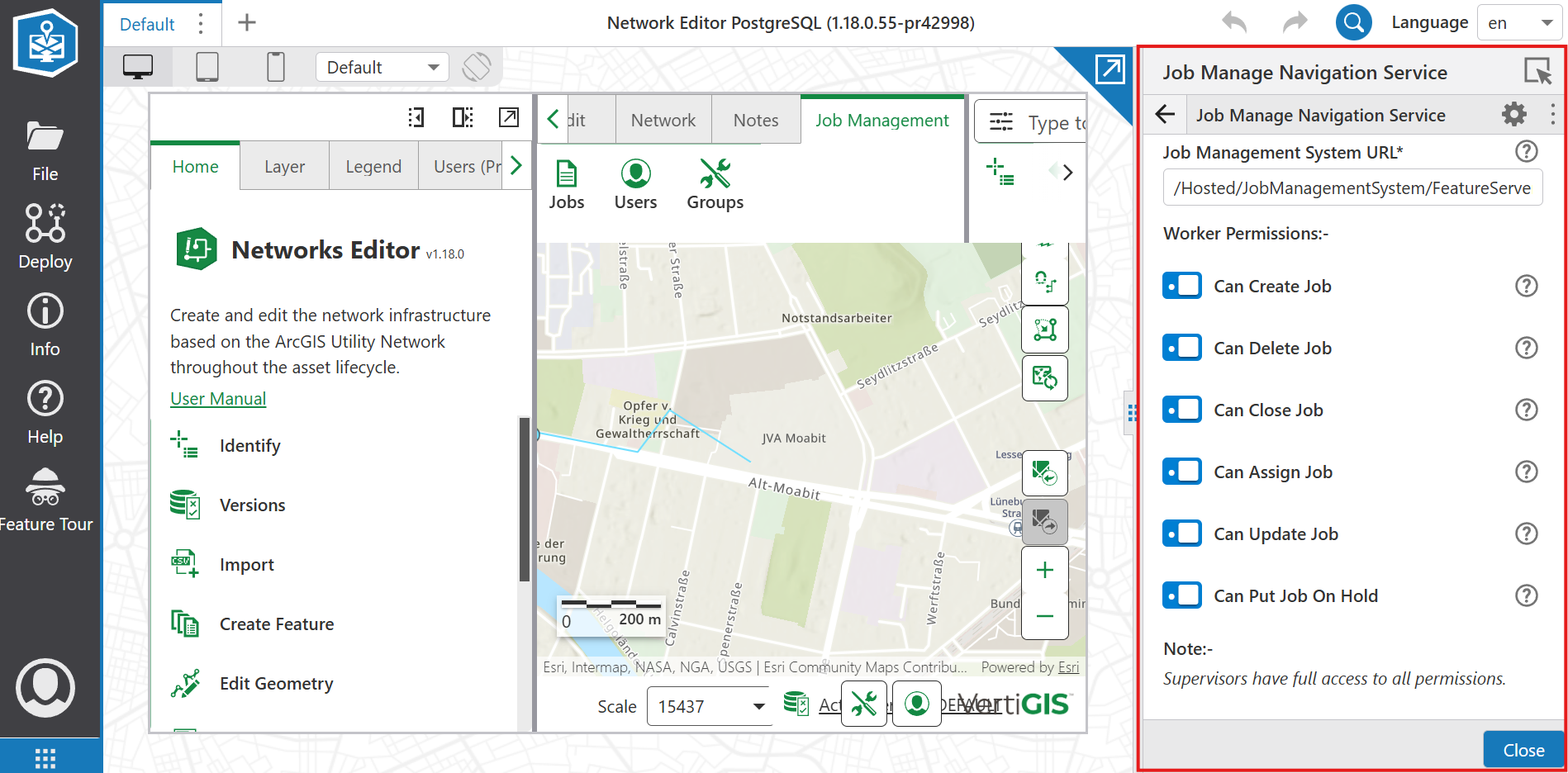Toggle Can Assign Job permission

1182,472
